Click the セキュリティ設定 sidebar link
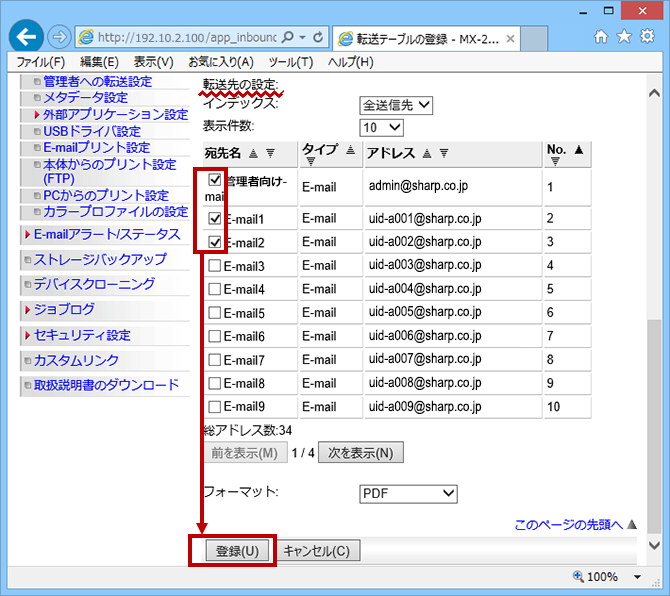Viewport: 670px width, 596px height. [82, 335]
